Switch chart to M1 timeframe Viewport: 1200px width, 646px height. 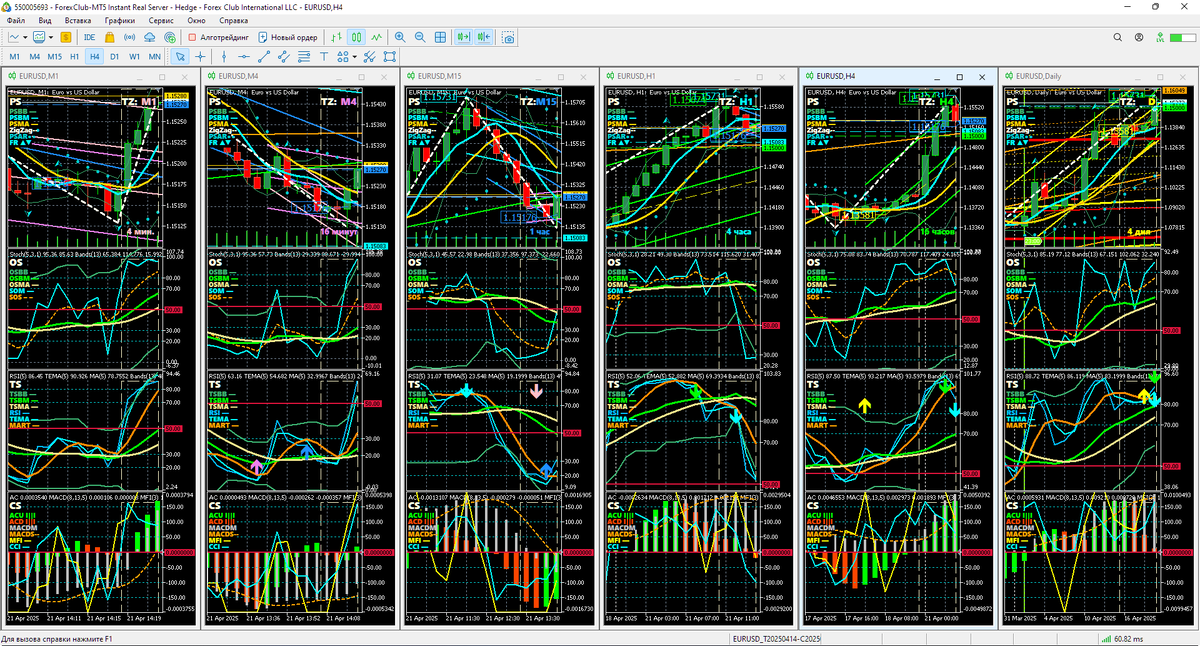pos(14,57)
